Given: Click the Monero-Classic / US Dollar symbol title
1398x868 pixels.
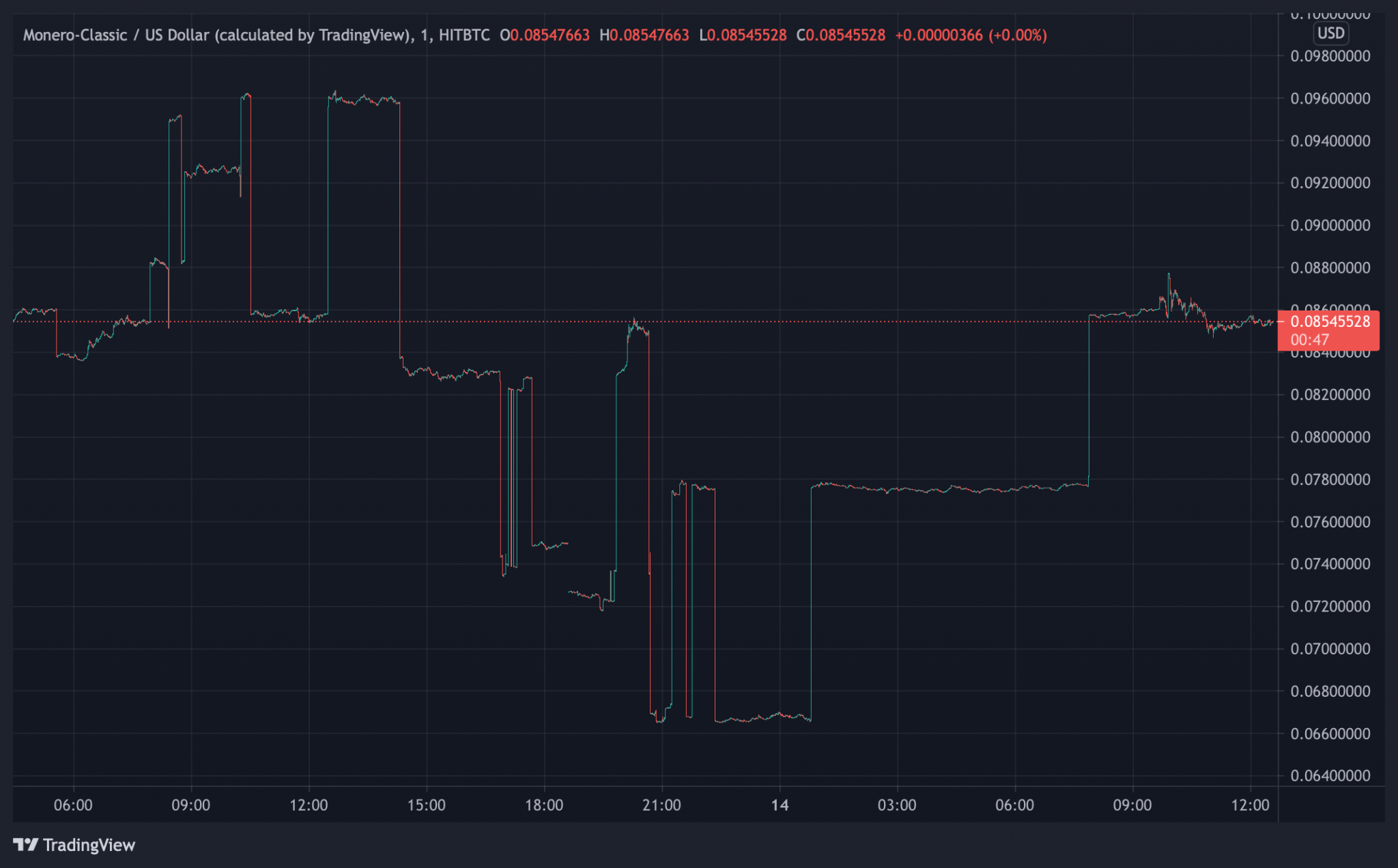Looking at the screenshot, I should click(x=115, y=35).
